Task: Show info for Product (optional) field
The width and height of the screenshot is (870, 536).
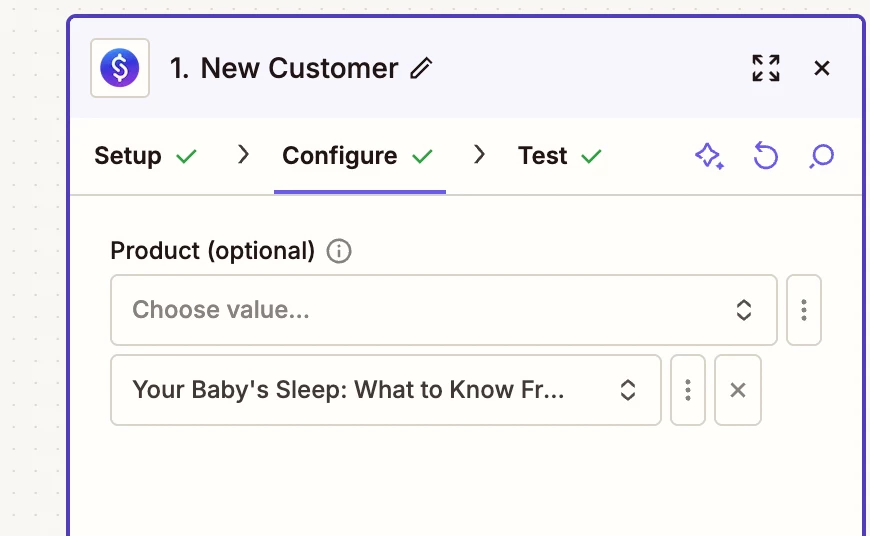Action: (x=339, y=251)
